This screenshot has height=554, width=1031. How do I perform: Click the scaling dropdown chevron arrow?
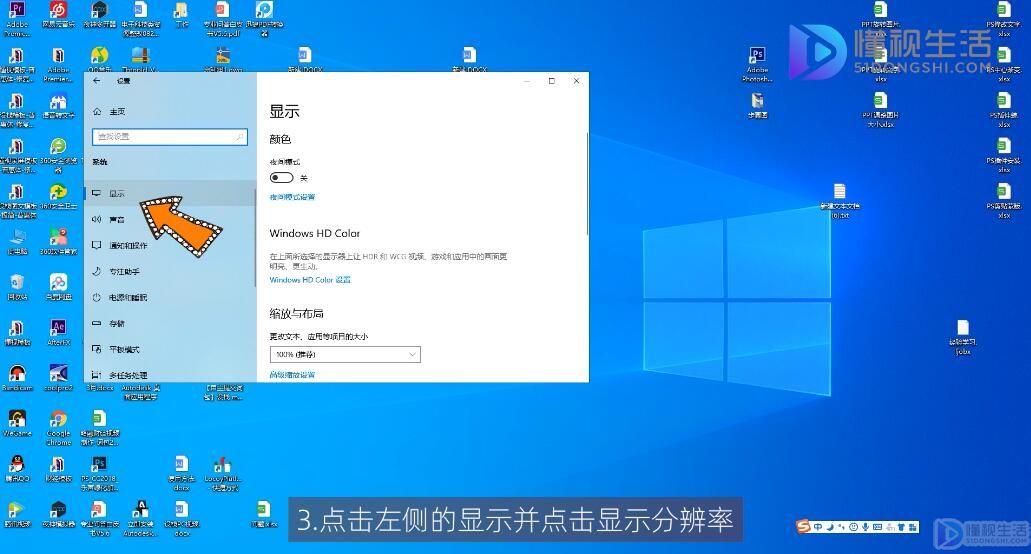[x=412, y=354]
